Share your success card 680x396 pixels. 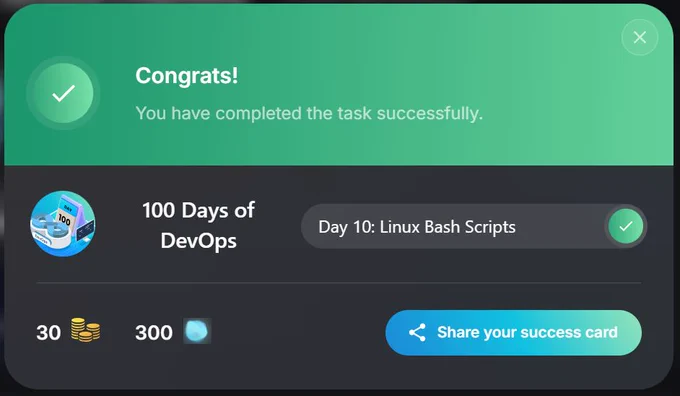(513, 333)
